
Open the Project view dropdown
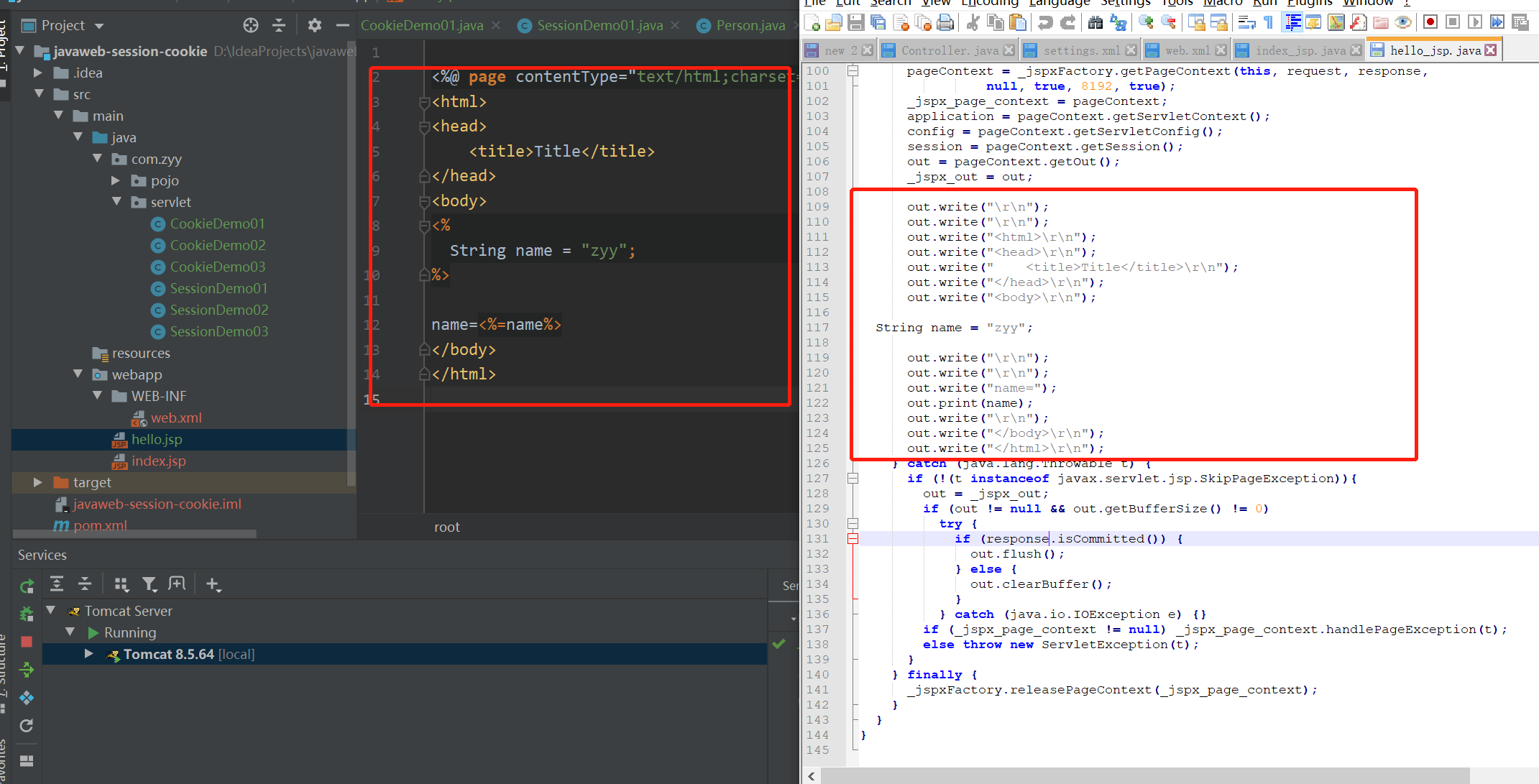99,26
